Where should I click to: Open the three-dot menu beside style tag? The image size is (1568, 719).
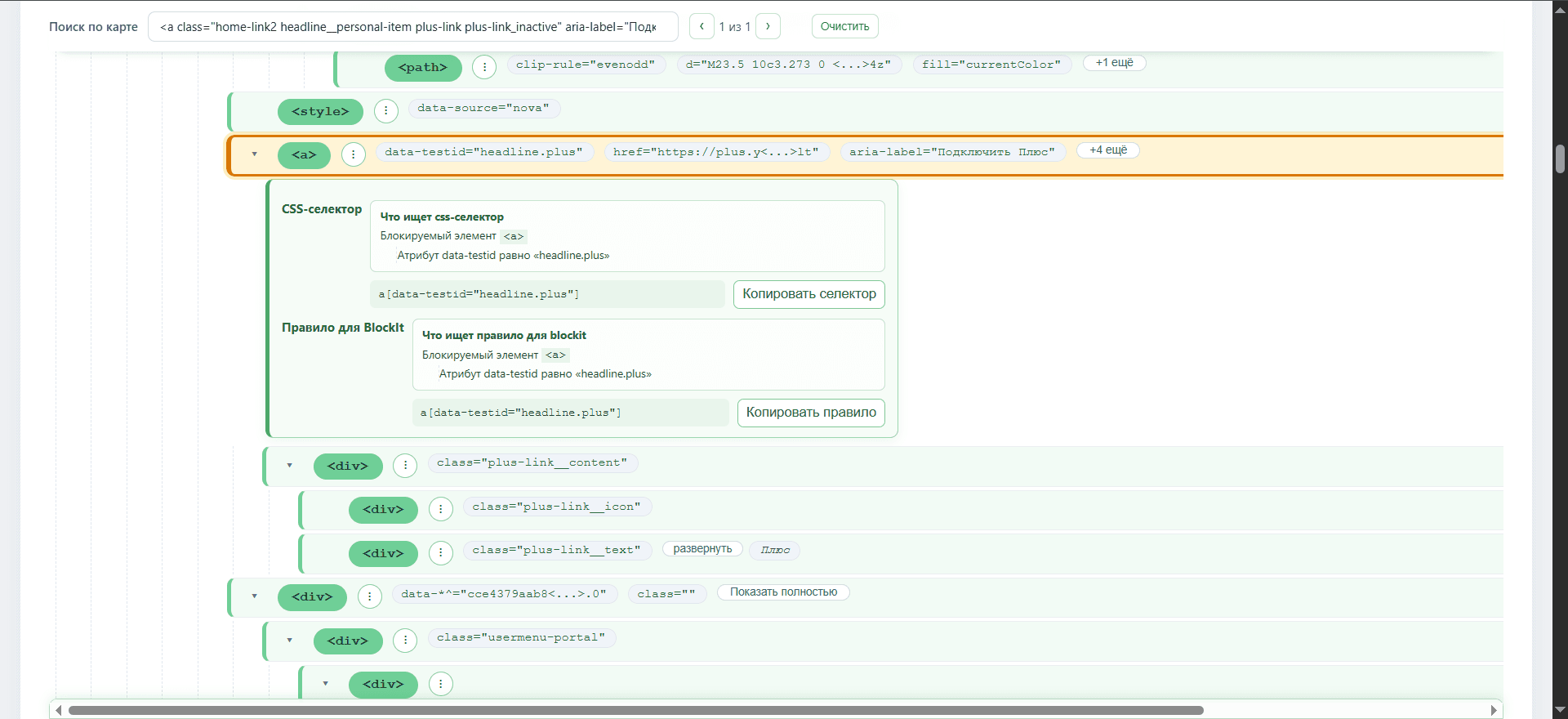[x=386, y=111]
